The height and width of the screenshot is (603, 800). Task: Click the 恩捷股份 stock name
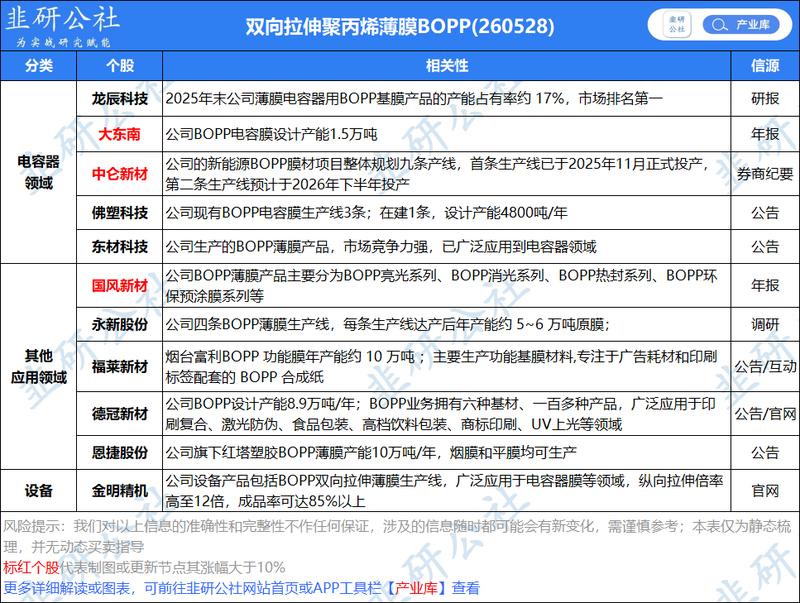click(119, 453)
